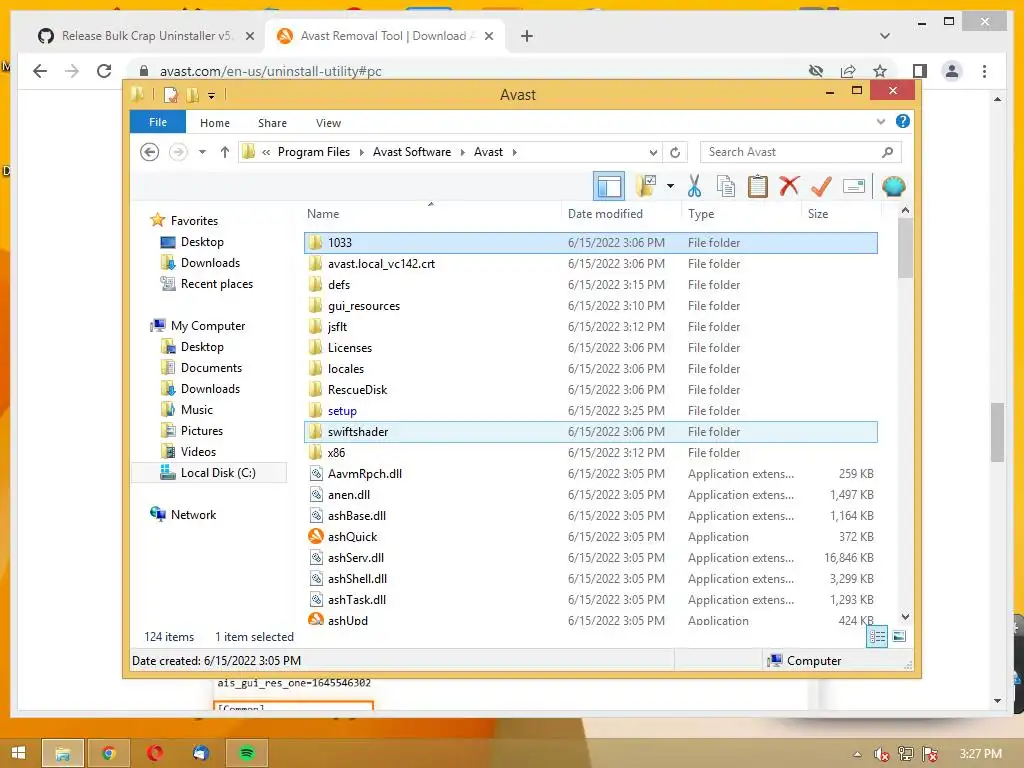
Task: Click the Paste clipboard icon
Action: pos(758,187)
